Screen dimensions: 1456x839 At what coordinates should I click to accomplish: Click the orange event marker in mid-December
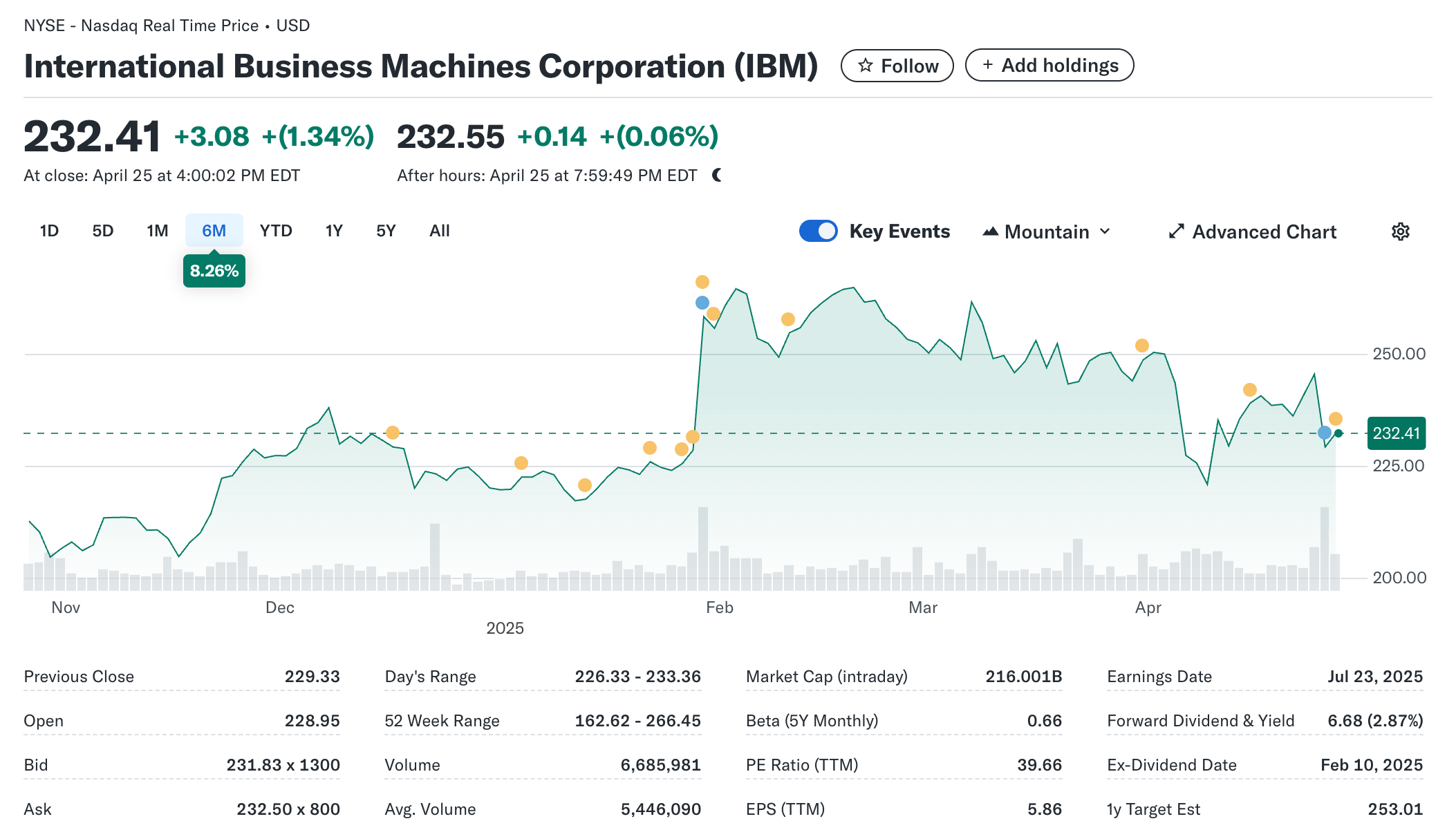[393, 433]
